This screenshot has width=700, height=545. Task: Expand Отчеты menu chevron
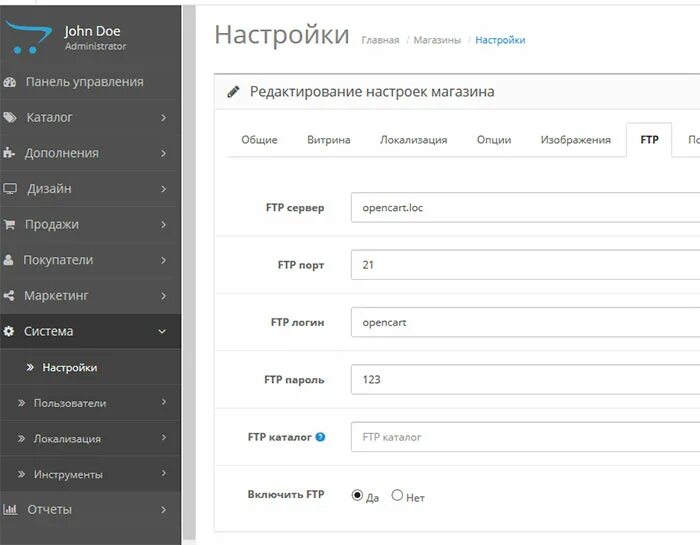click(x=163, y=509)
